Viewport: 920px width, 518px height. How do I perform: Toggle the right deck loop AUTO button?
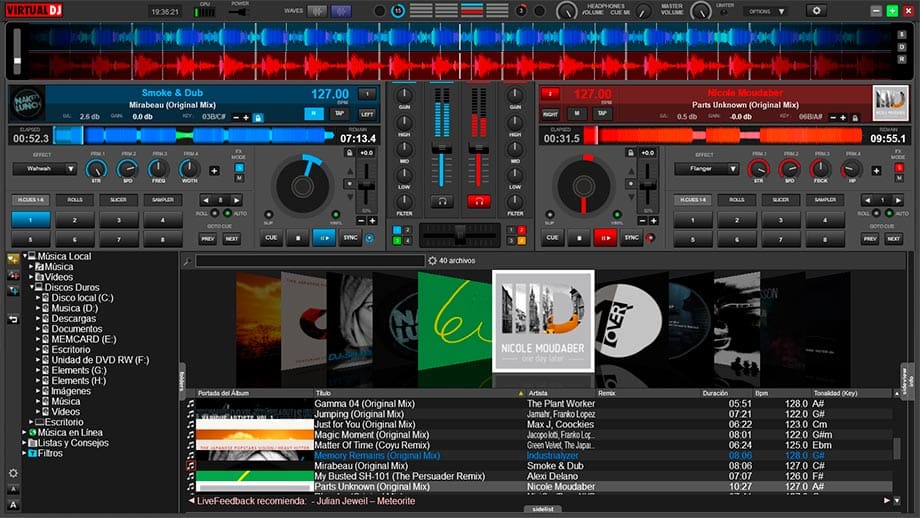tap(889, 214)
